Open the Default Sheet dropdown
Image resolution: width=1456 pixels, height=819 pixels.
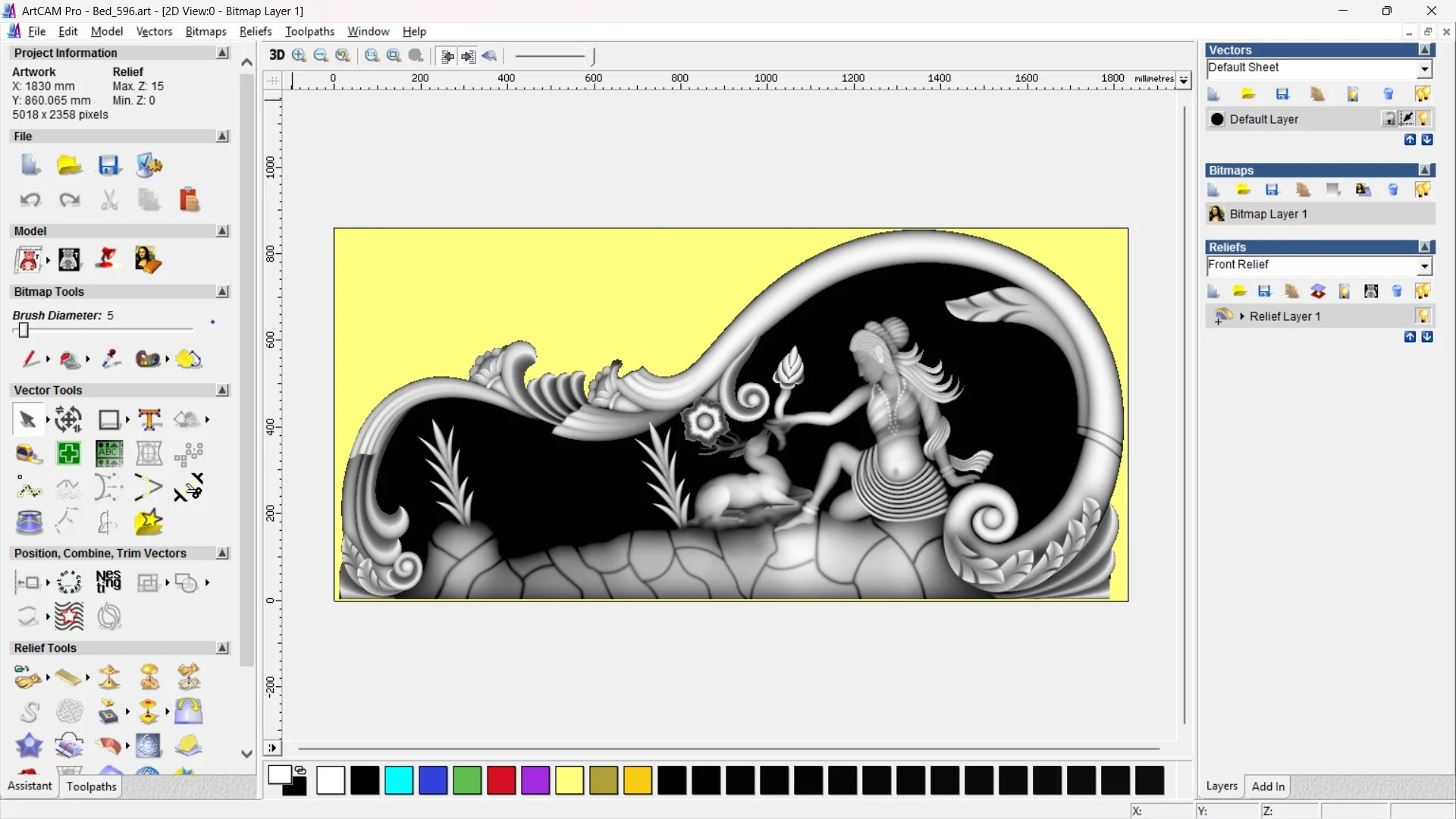[x=1424, y=68]
